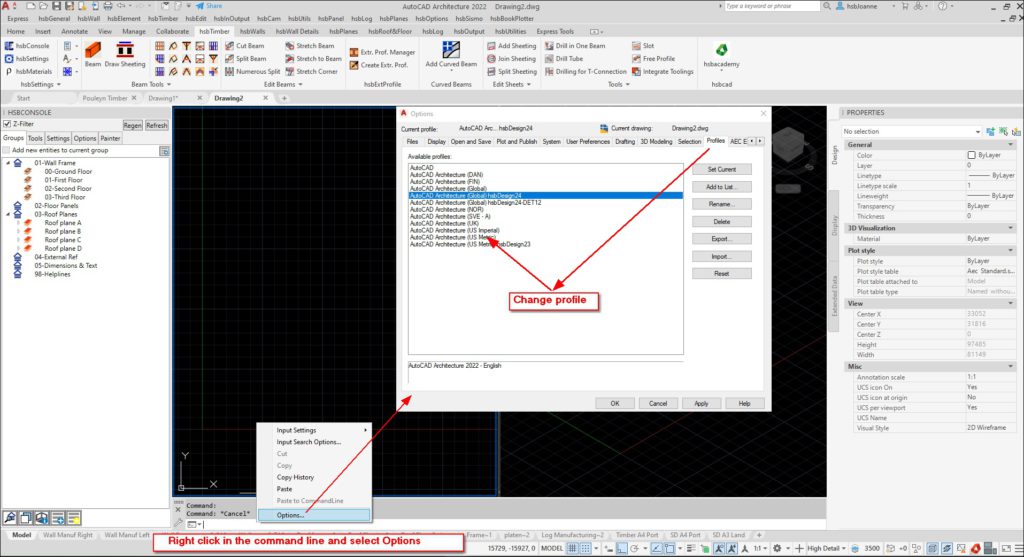Screen dimensions: 1024x557
Task: Click the Apply button in Options
Action: click(701, 404)
